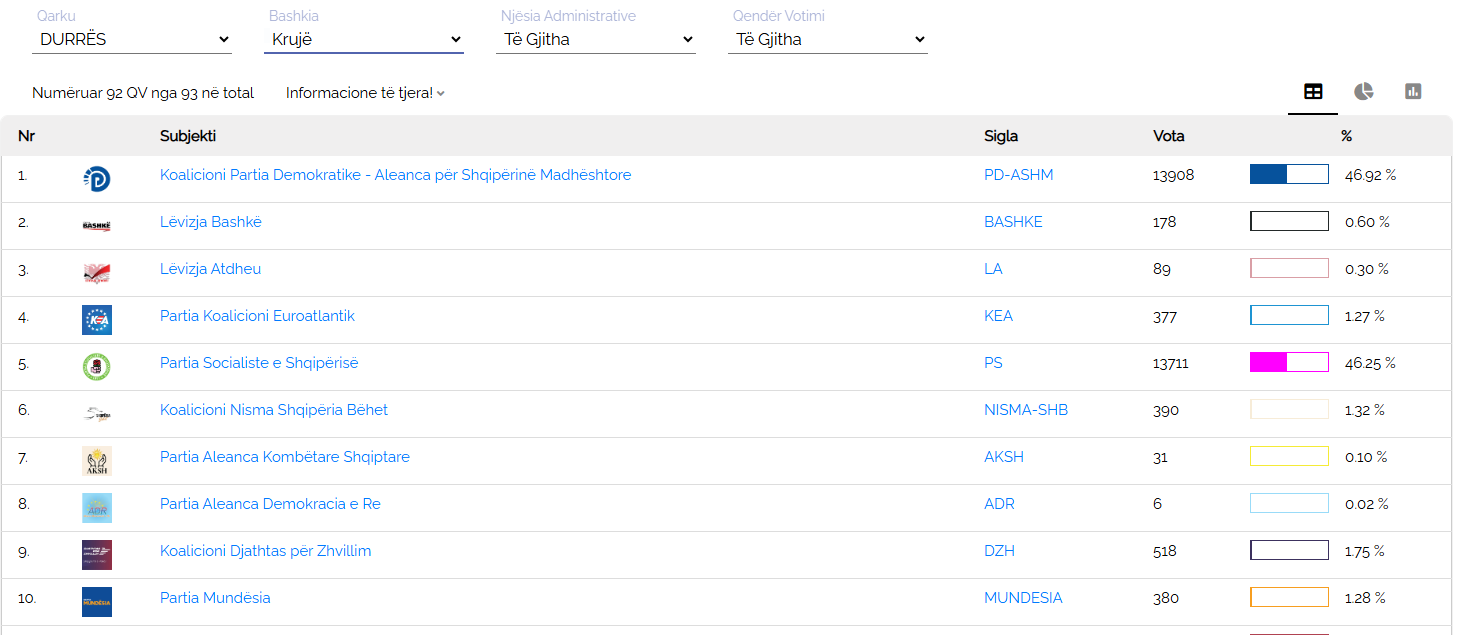Screen dimensions: 1462x635
Task: Click Lëvizja Atdheu party logo
Action: click(x=97, y=273)
